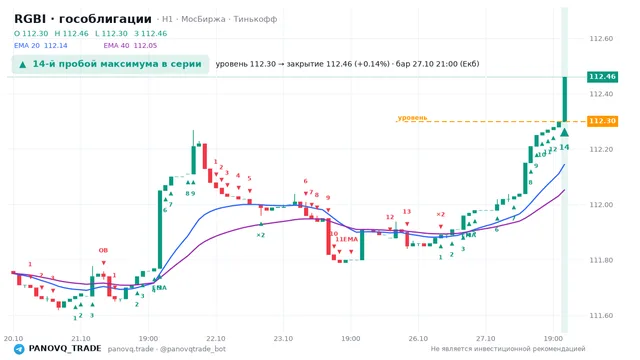
Task: Click the 'H1 · МосБиржа · Тинькофф' subtitle
Action: tap(220, 19)
